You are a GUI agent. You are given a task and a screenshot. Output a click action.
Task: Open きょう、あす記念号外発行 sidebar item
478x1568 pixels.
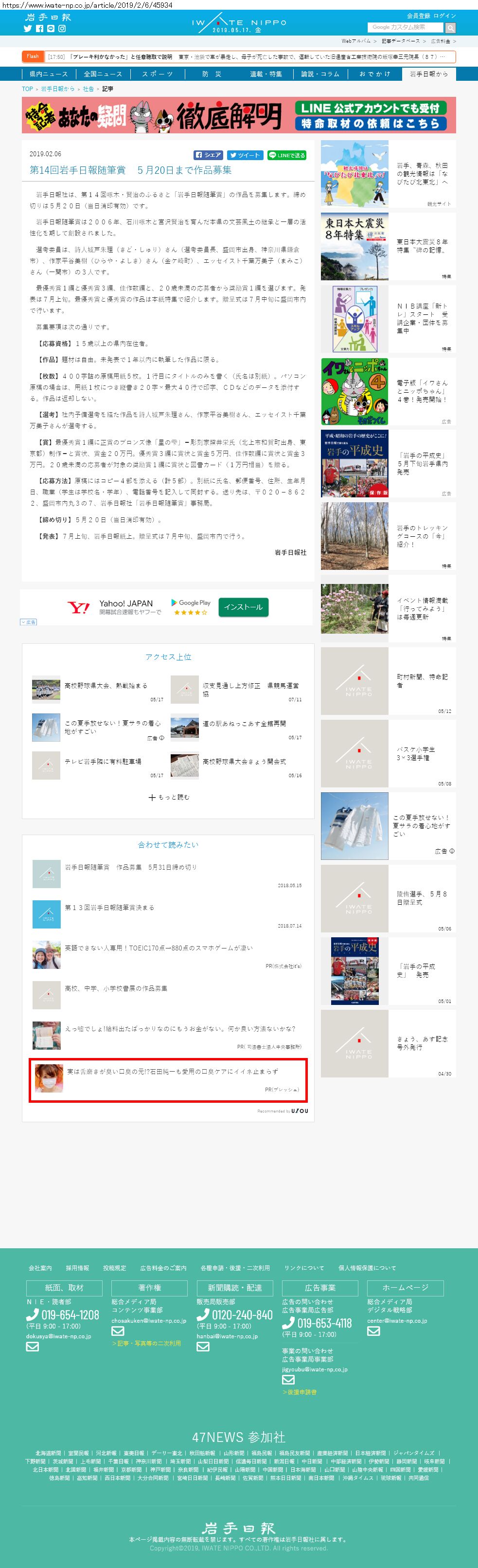click(x=389, y=1044)
